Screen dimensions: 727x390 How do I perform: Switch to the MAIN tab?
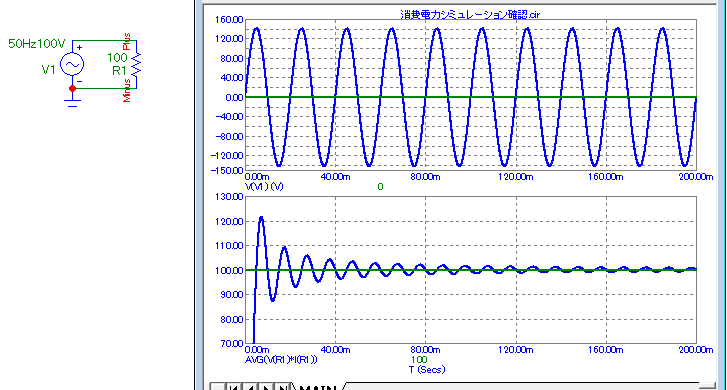point(319,387)
